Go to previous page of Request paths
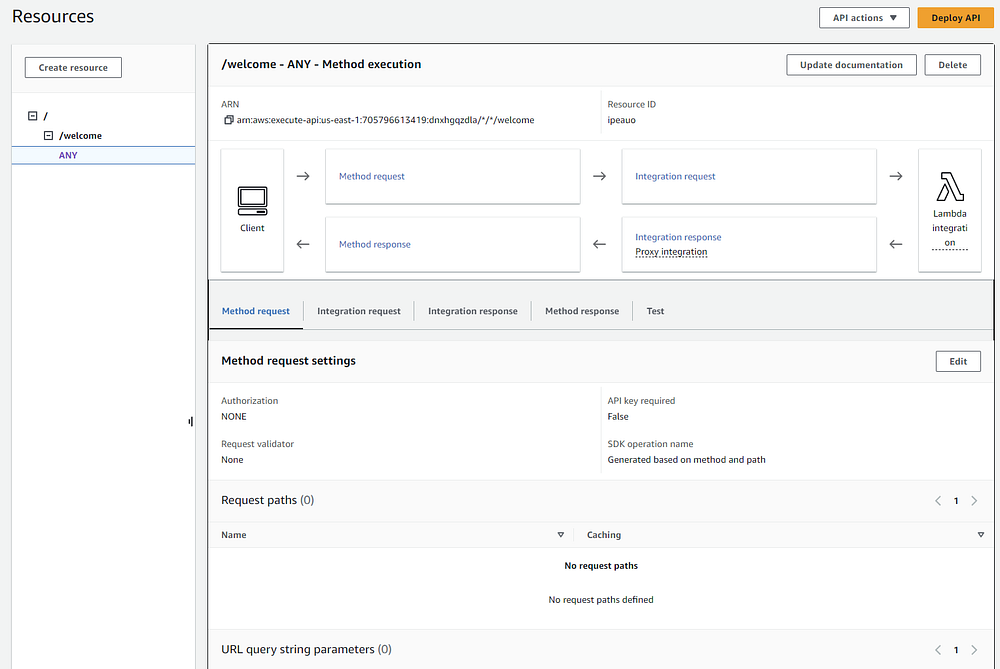 (x=938, y=500)
